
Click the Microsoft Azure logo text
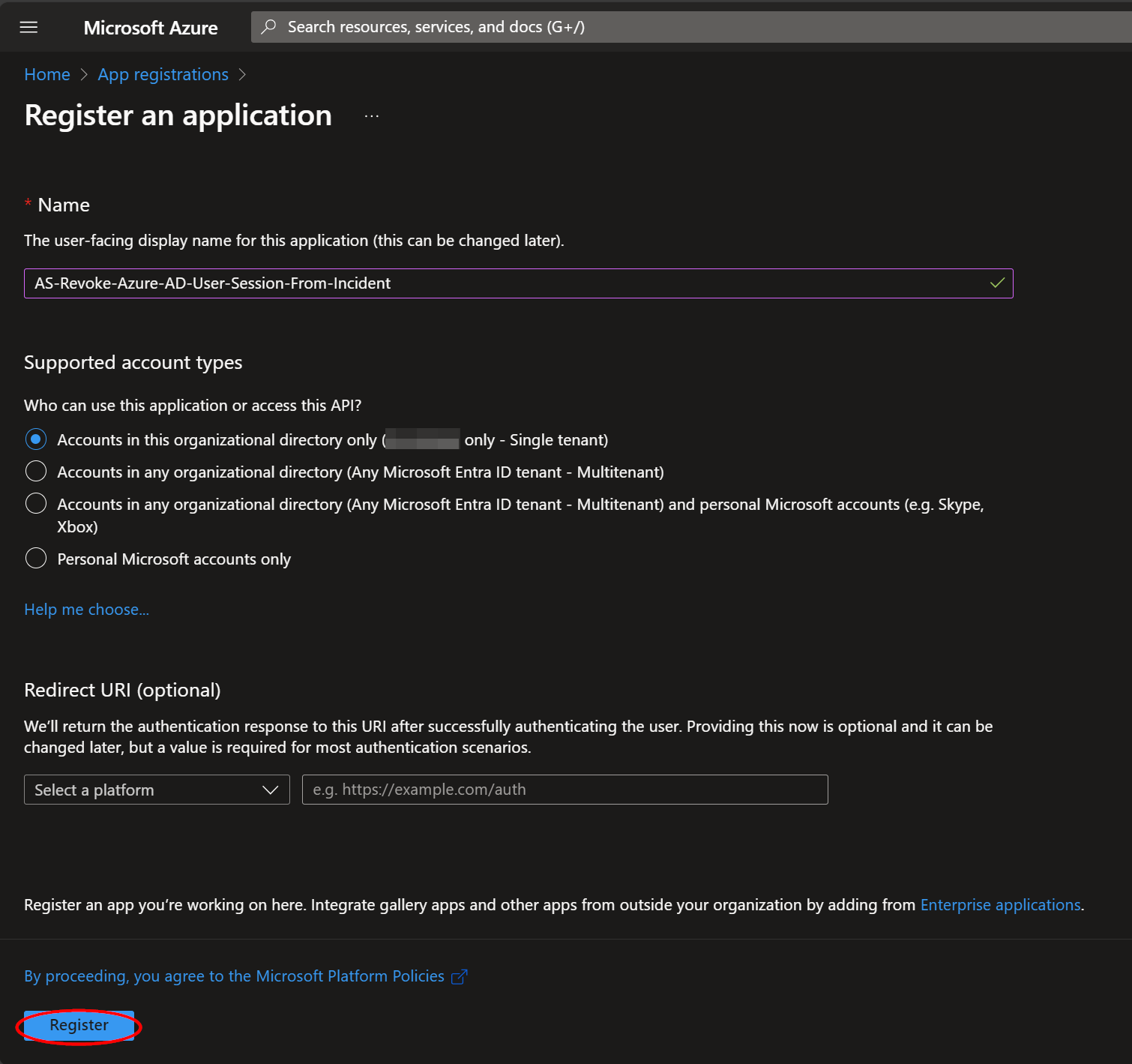tap(151, 28)
